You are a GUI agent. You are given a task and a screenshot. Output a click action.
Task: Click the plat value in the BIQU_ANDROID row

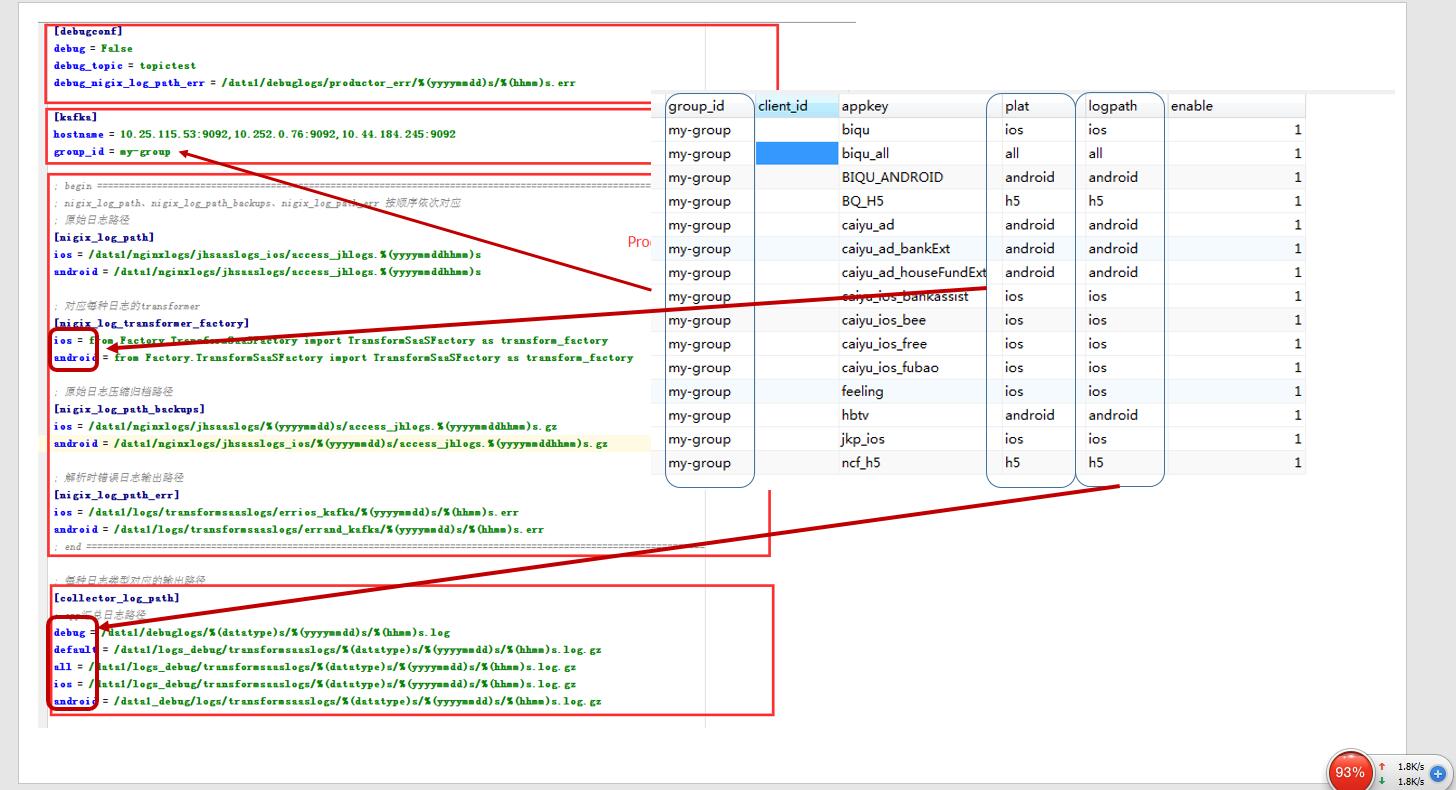[x=1029, y=177]
